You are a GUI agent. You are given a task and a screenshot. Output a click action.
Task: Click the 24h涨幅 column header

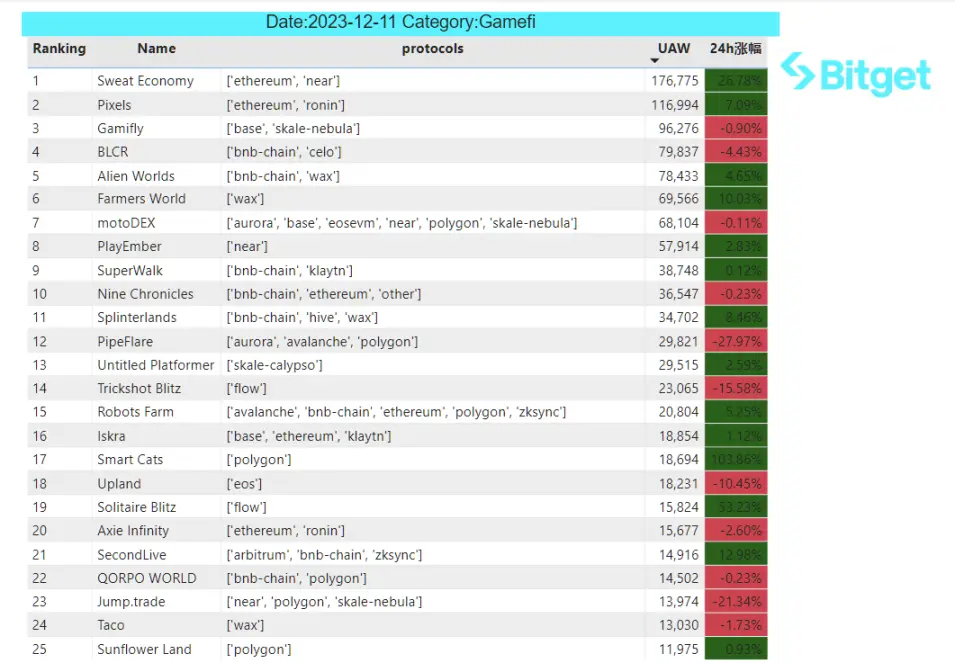(x=735, y=49)
